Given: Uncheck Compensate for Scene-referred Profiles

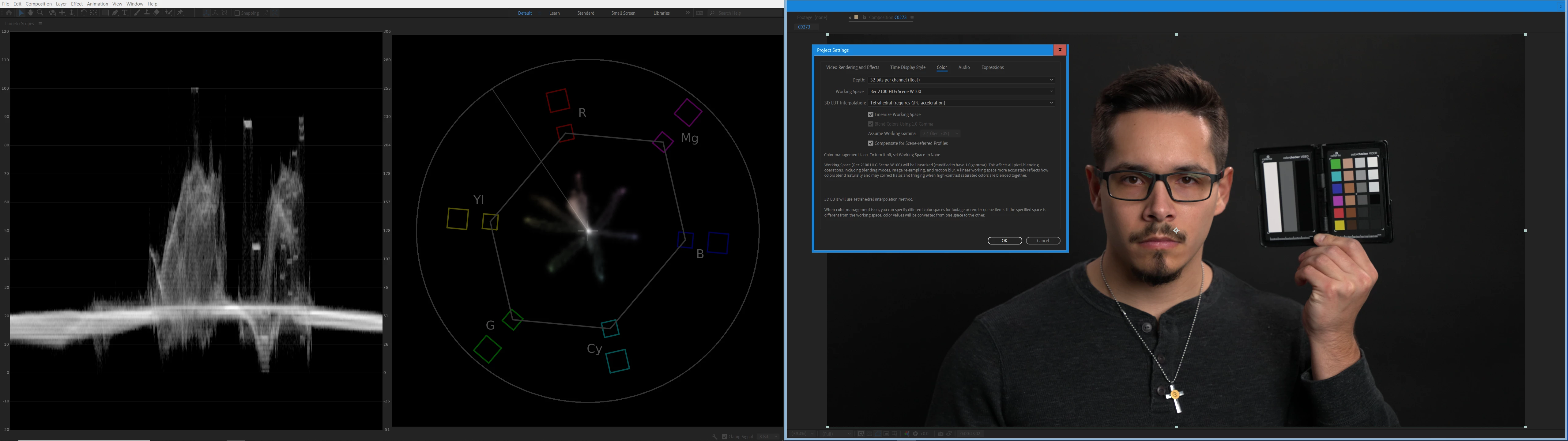Looking at the screenshot, I should coord(870,143).
